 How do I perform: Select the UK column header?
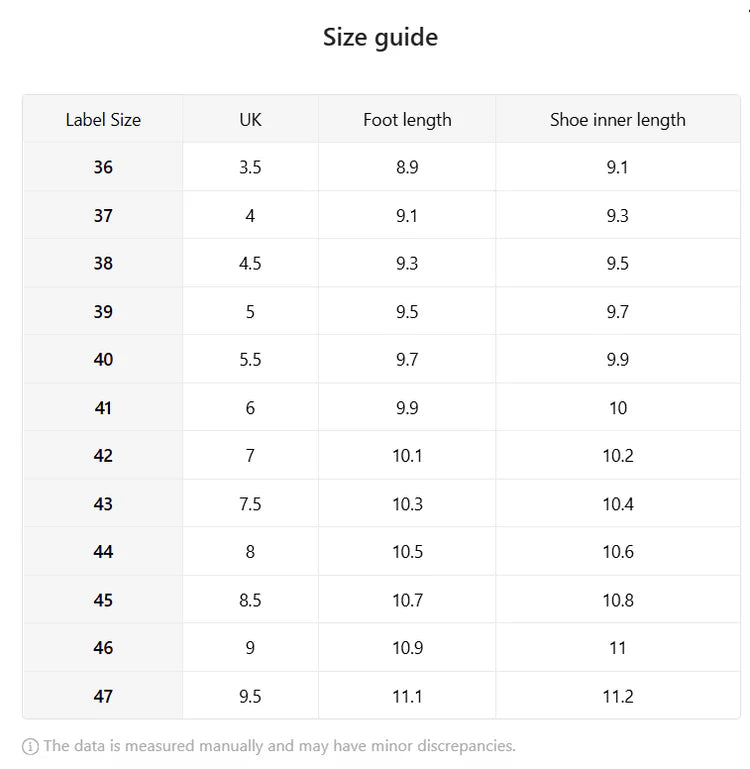tap(250, 120)
